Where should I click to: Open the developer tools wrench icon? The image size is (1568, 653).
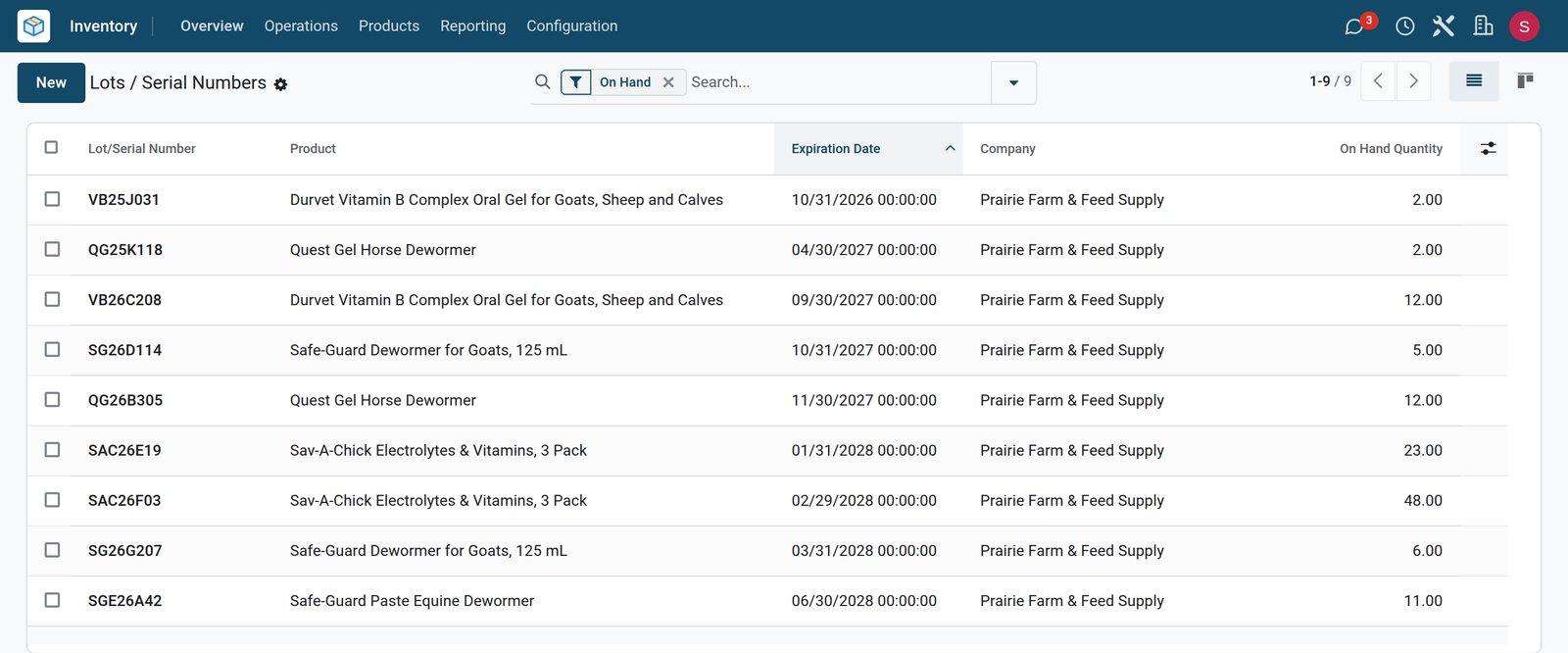click(1444, 26)
